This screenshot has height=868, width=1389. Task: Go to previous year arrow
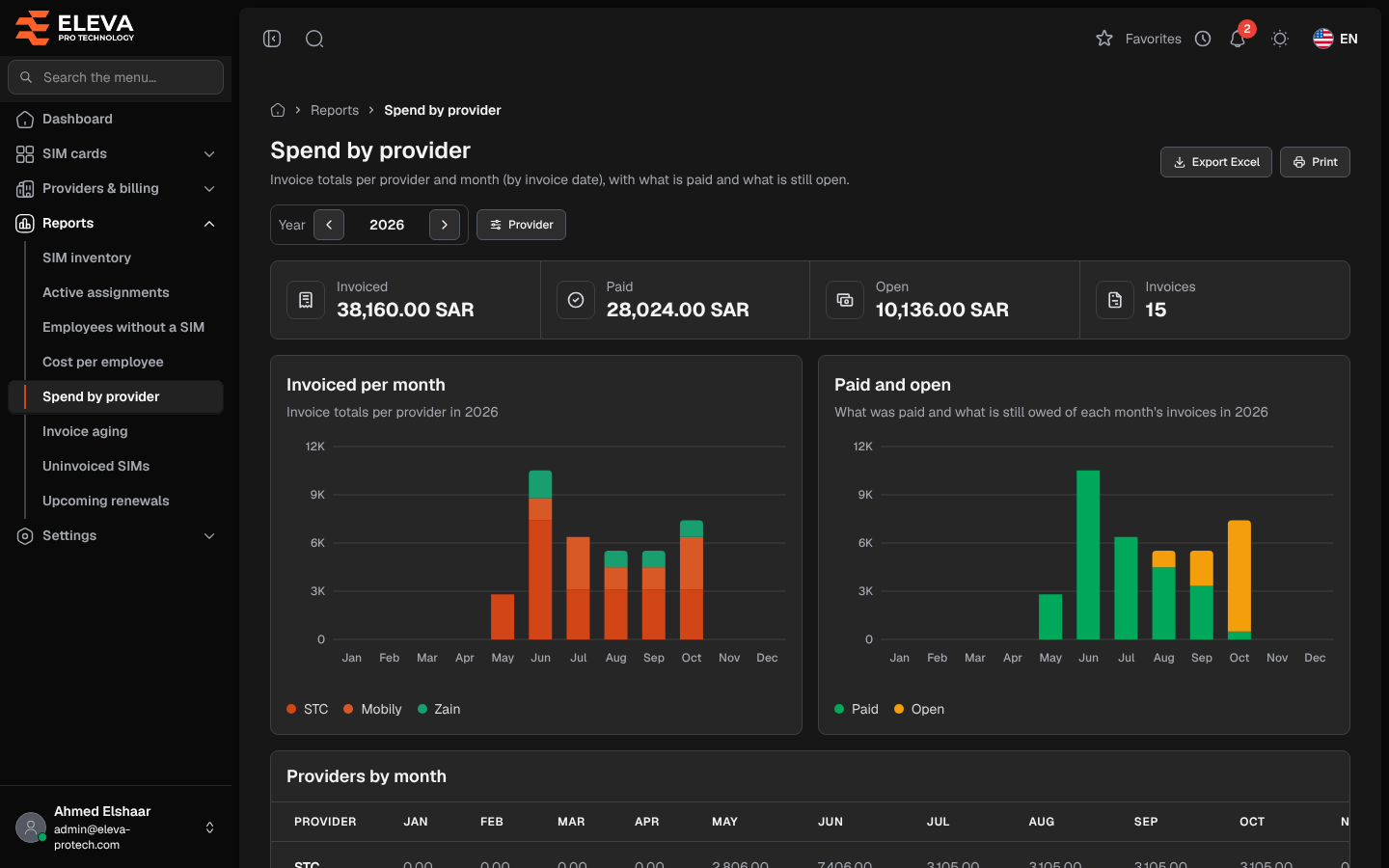pos(329,225)
